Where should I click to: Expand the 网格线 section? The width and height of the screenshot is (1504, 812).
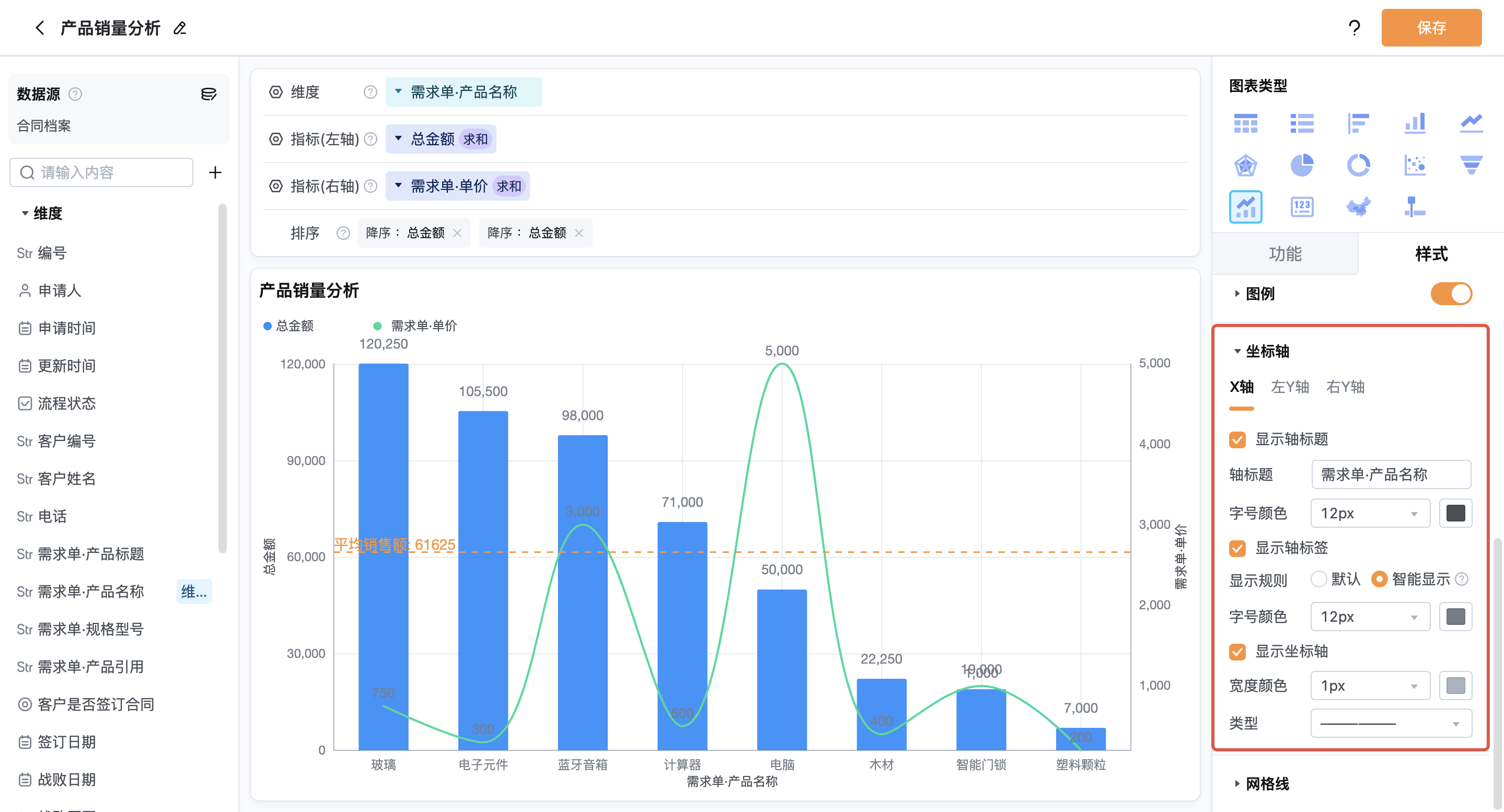[x=1236, y=783]
